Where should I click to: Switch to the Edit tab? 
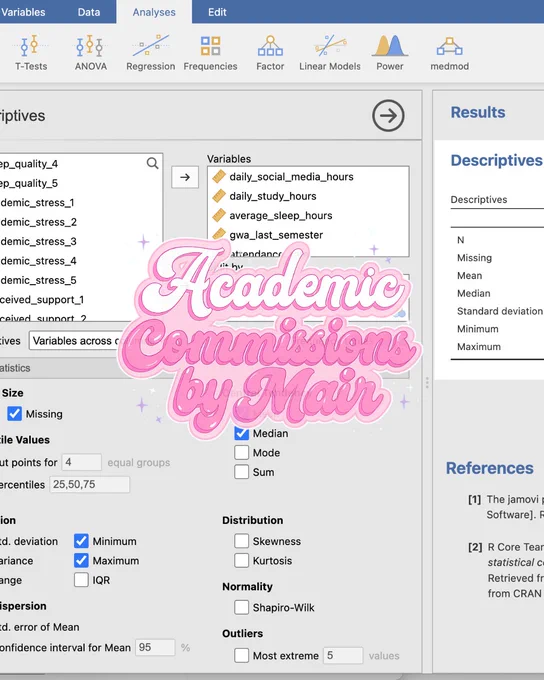point(217,12)
